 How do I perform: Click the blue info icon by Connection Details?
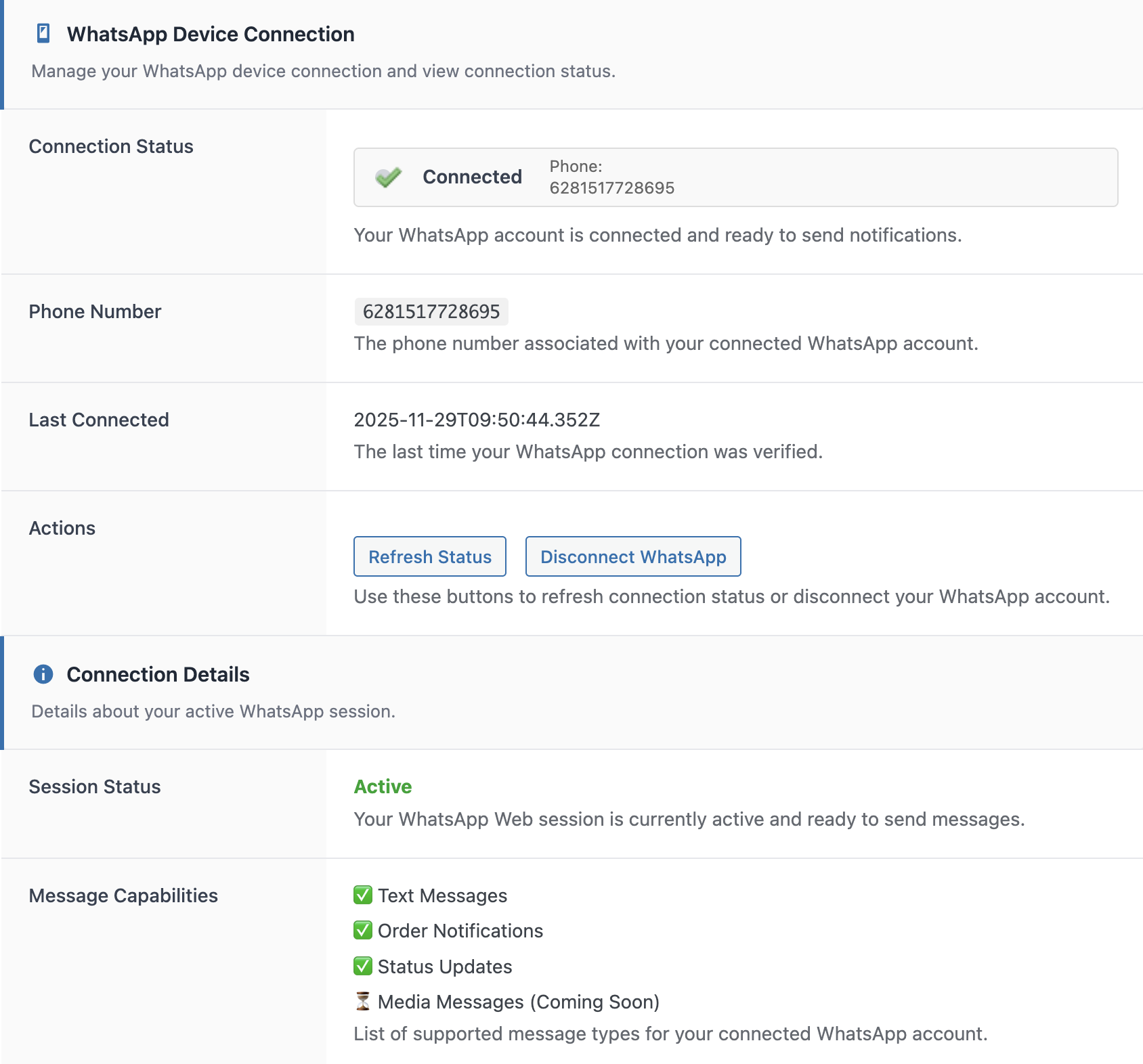coord(43,674)
